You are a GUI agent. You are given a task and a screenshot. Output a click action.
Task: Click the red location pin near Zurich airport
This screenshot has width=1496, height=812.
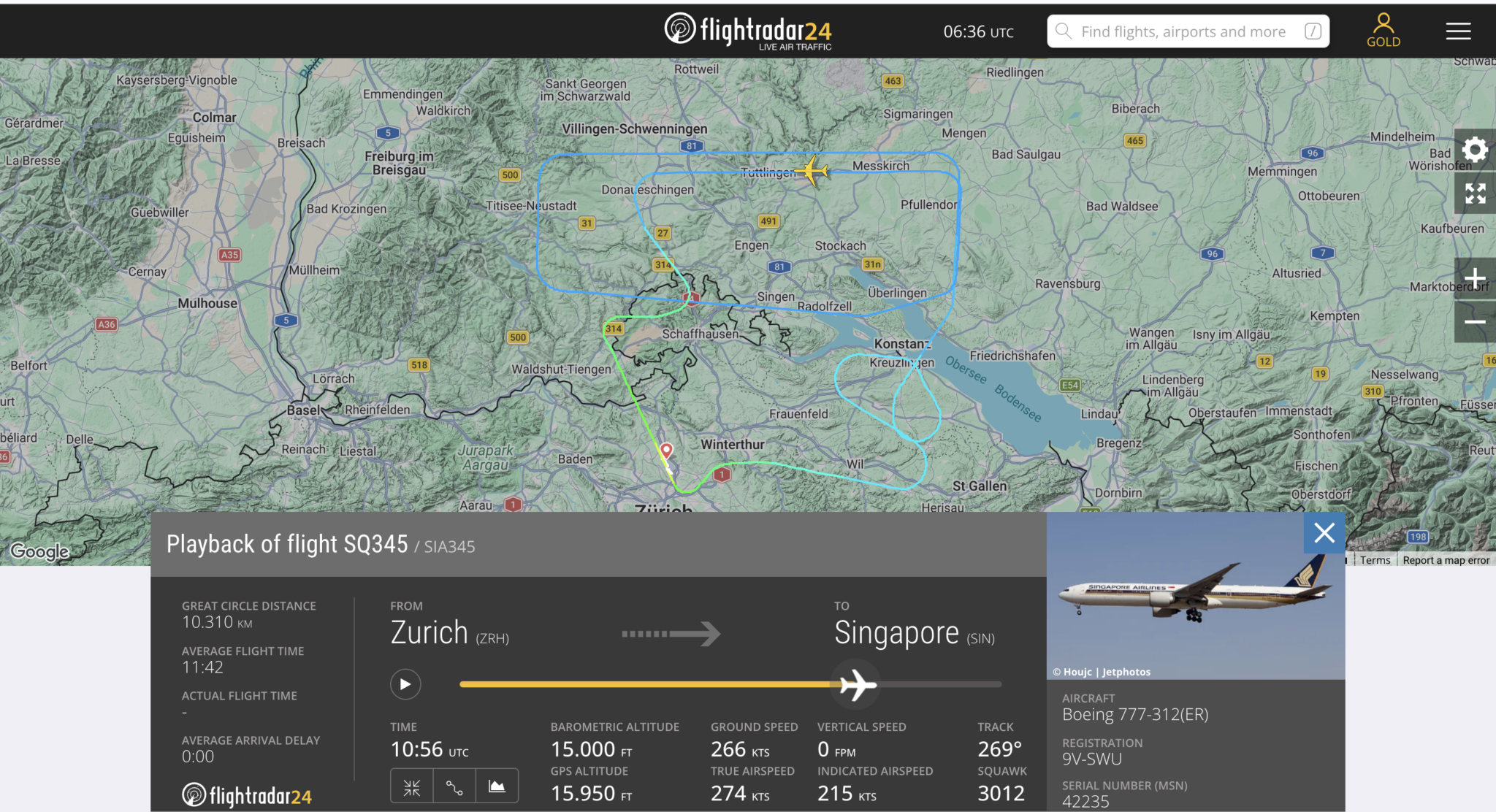pyautogui.click(x=666, y=451)
